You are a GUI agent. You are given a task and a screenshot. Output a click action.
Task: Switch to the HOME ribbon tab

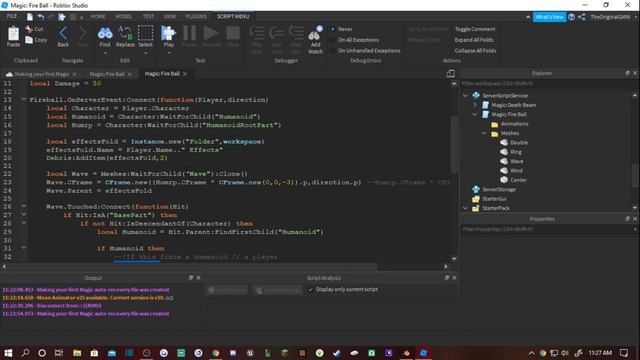pos(98,16)
